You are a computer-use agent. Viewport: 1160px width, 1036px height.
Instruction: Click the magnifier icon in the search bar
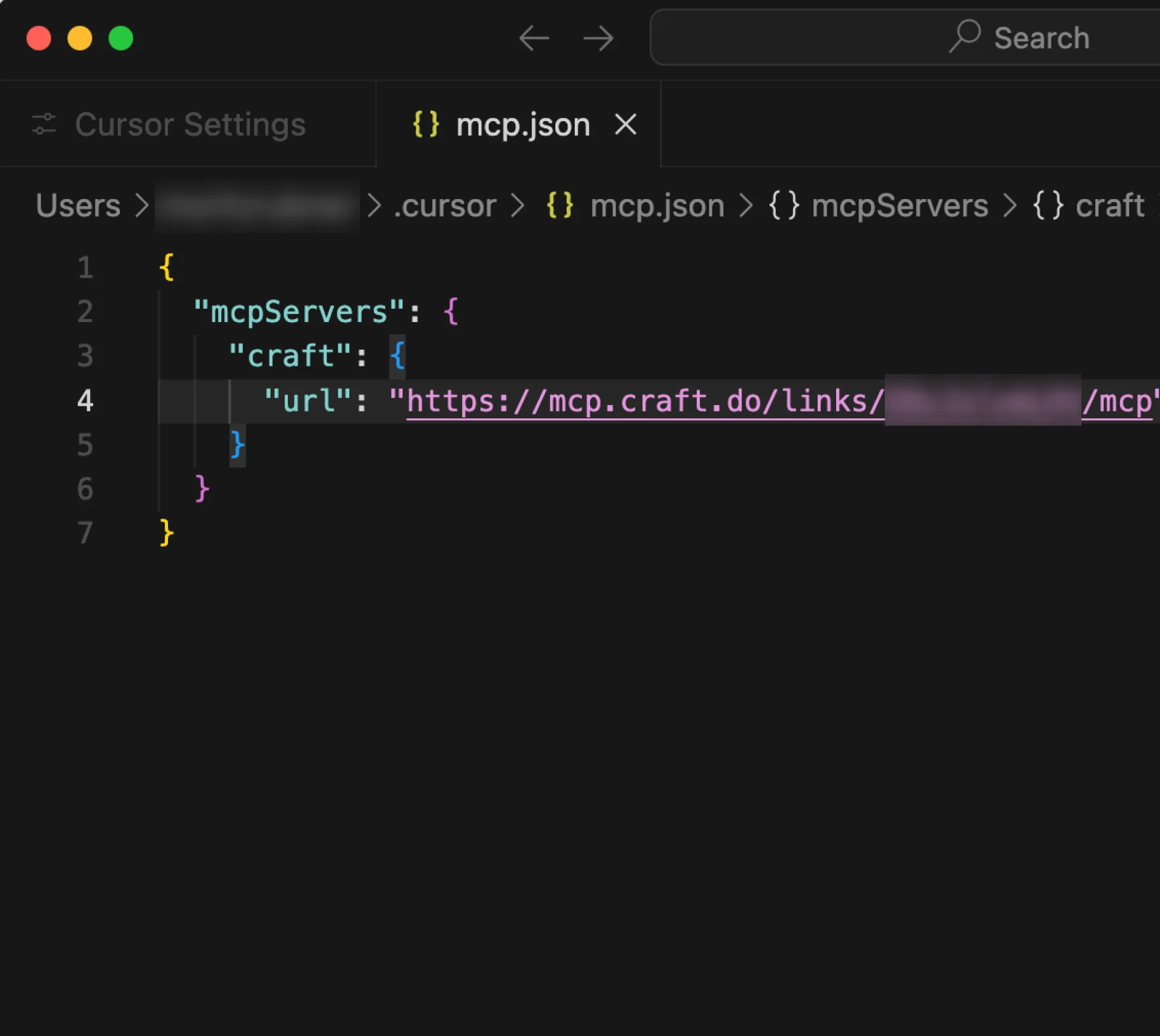coord(965,38)
